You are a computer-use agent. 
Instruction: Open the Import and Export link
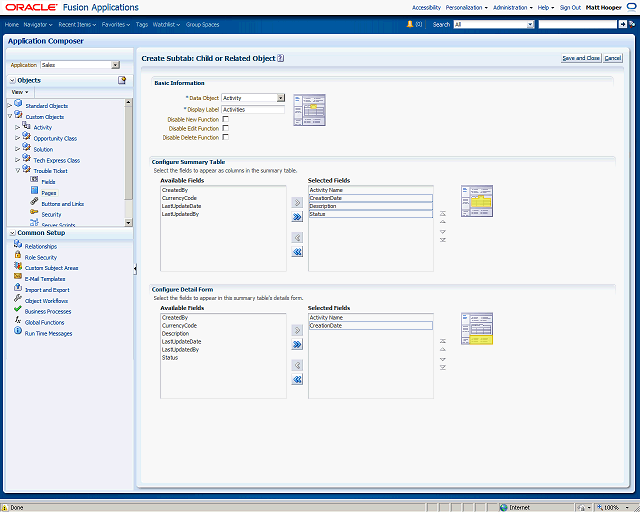point(47,290)
